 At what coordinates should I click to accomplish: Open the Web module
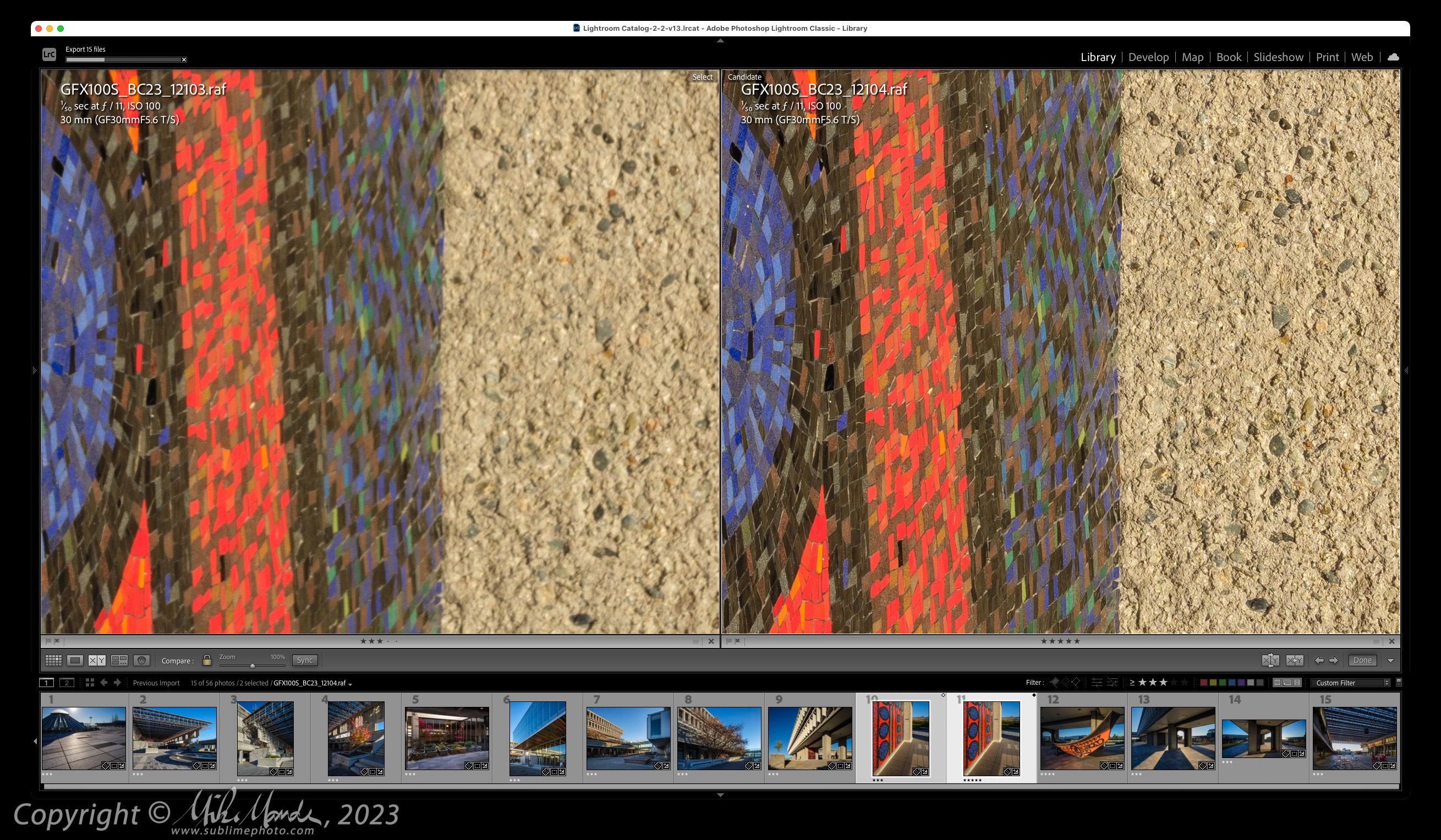pos(1362,57)
